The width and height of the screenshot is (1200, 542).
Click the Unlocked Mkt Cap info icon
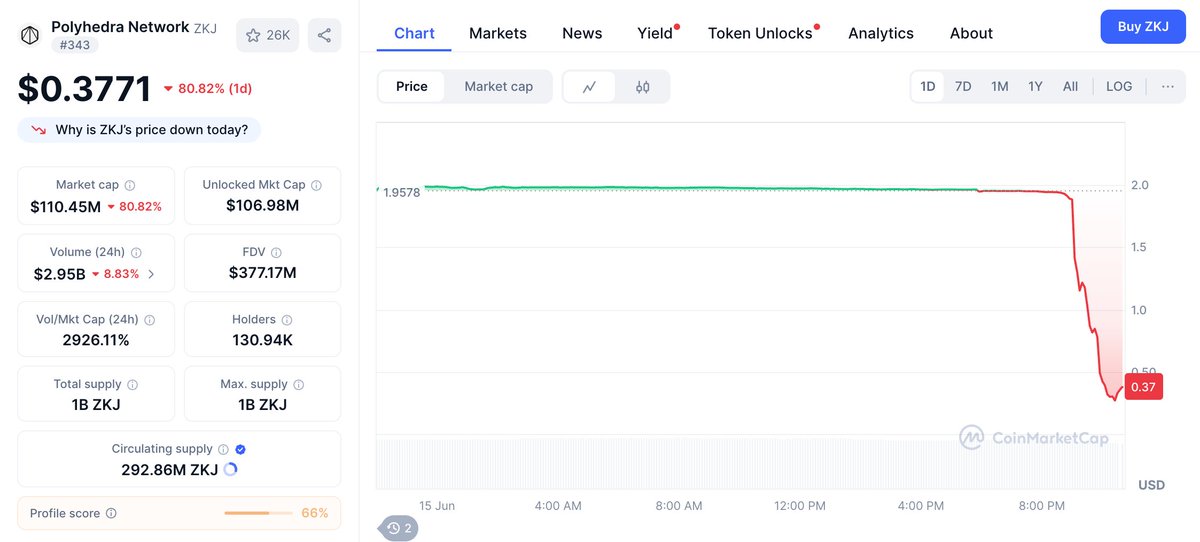[316, 185]
